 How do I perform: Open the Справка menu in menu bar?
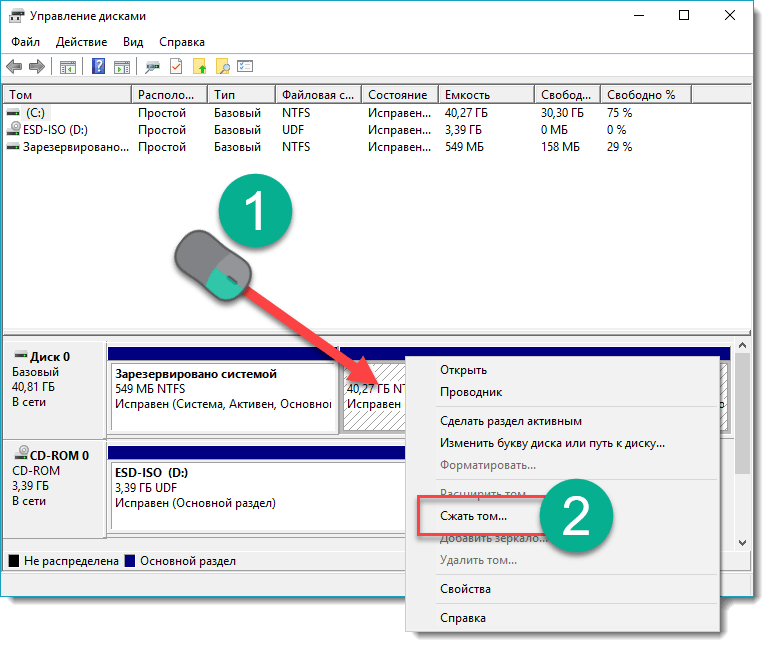tap(182, 42)
